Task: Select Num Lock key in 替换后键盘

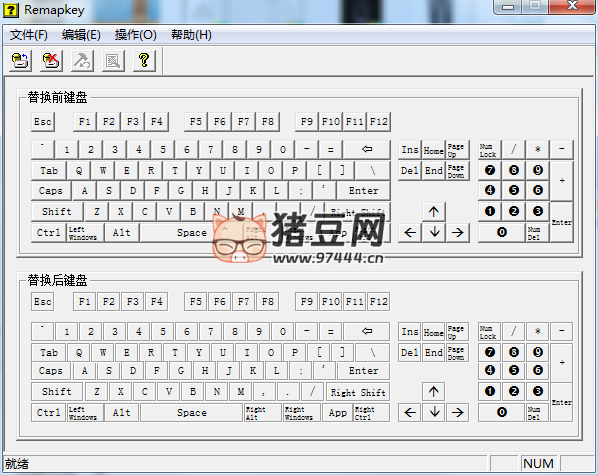Action: (x=490, y=331)
